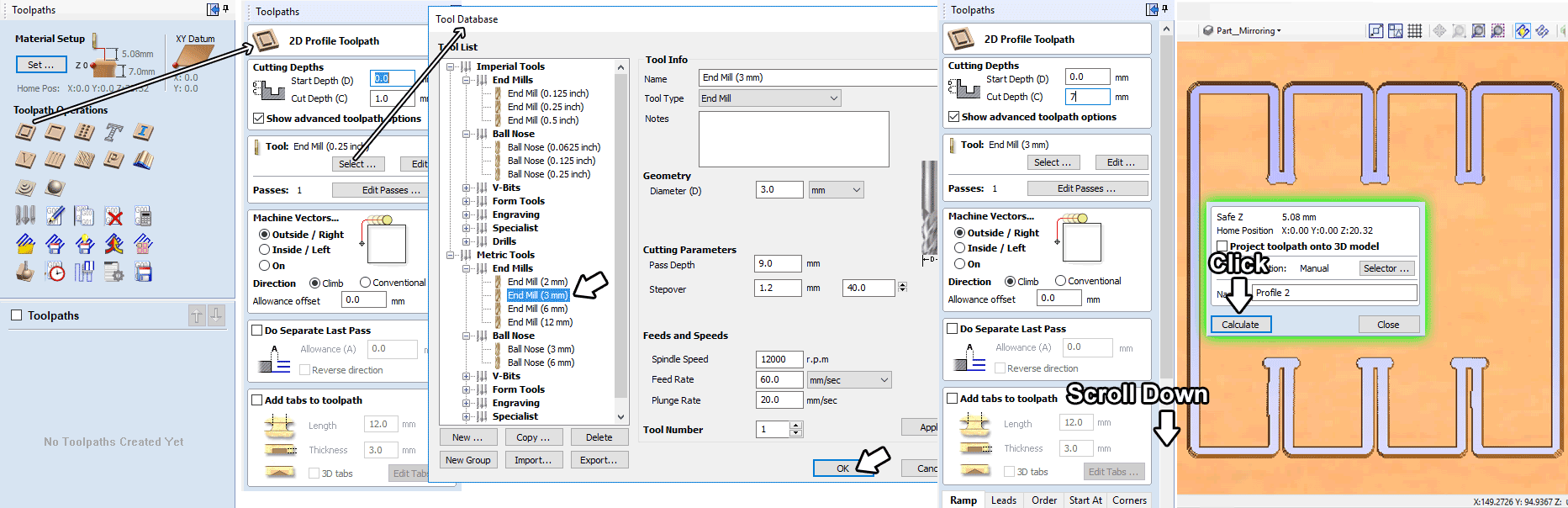This screenshot has height=508, width=1568.
Task: Click the pin icon of left Toolpaths panel
Action: pyautogui.click(x=226, y=9)
